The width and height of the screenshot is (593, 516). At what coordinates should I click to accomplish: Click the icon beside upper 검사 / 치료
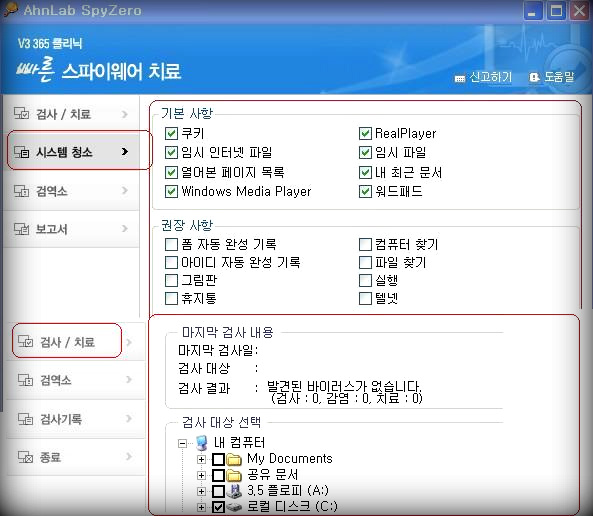21,113
